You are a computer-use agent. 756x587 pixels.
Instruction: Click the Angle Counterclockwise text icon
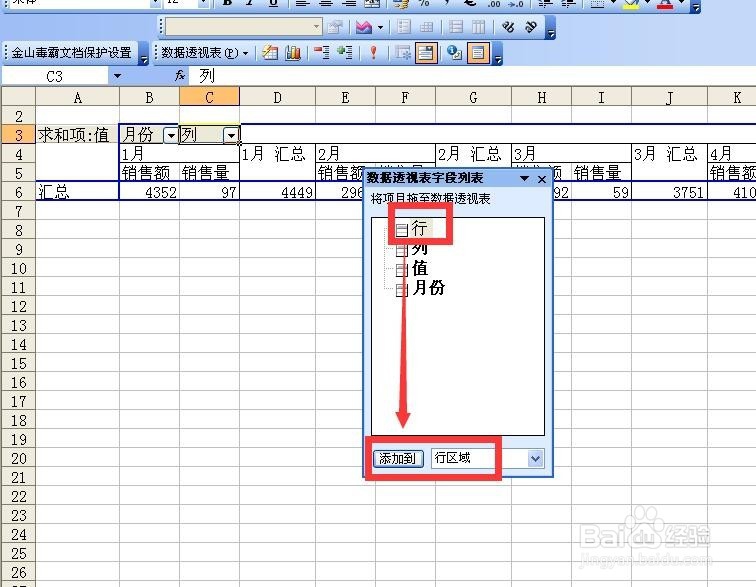tap(531, 27)
